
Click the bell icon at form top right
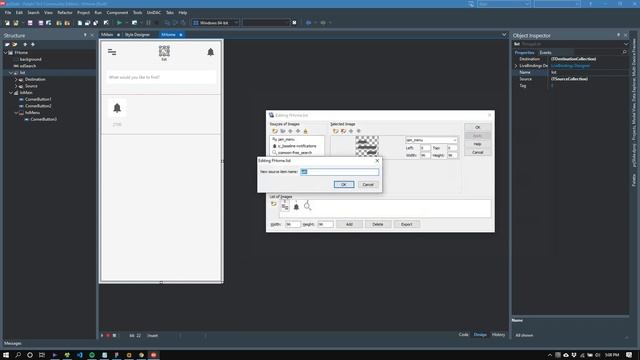click(211, 52)
